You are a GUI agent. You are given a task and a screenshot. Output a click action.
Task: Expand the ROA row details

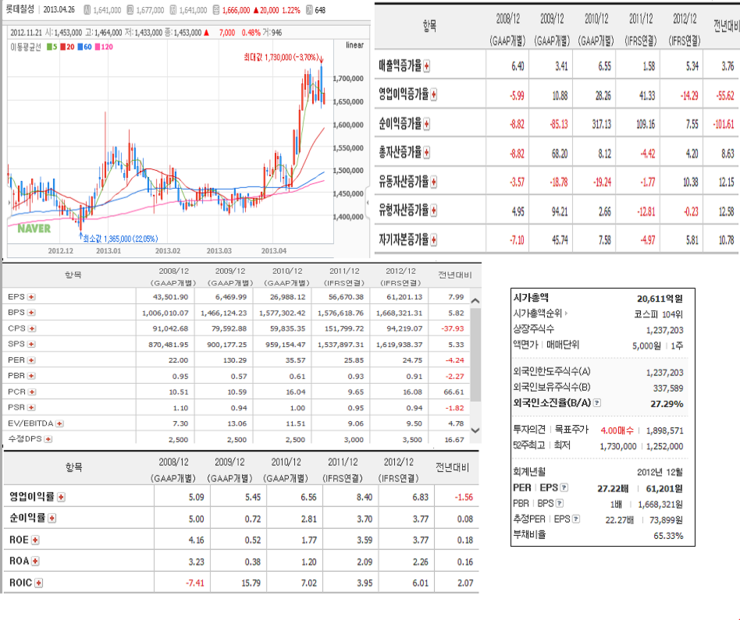[x=35, y=561]
